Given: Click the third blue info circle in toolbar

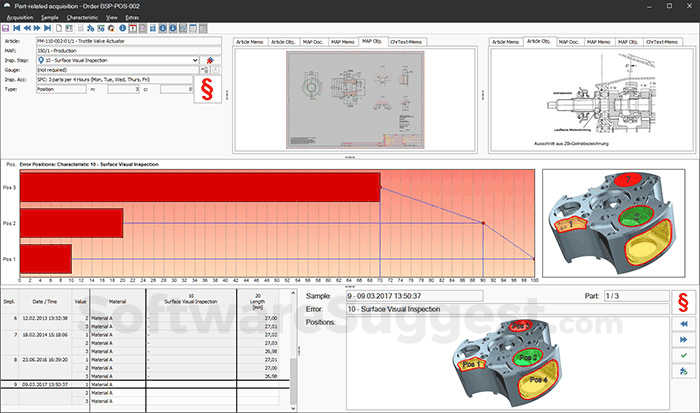Looking at the screenshot, I should tap(173, 28).
